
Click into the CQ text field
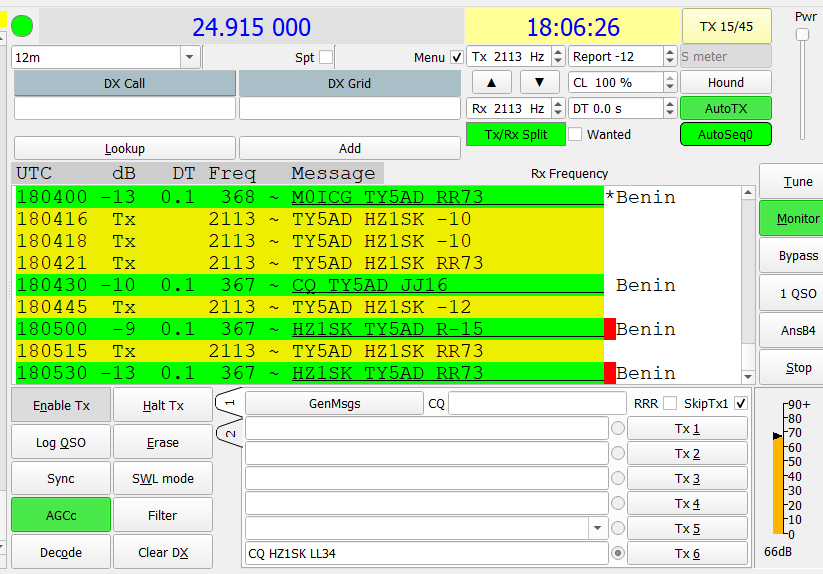click(537, 403)
